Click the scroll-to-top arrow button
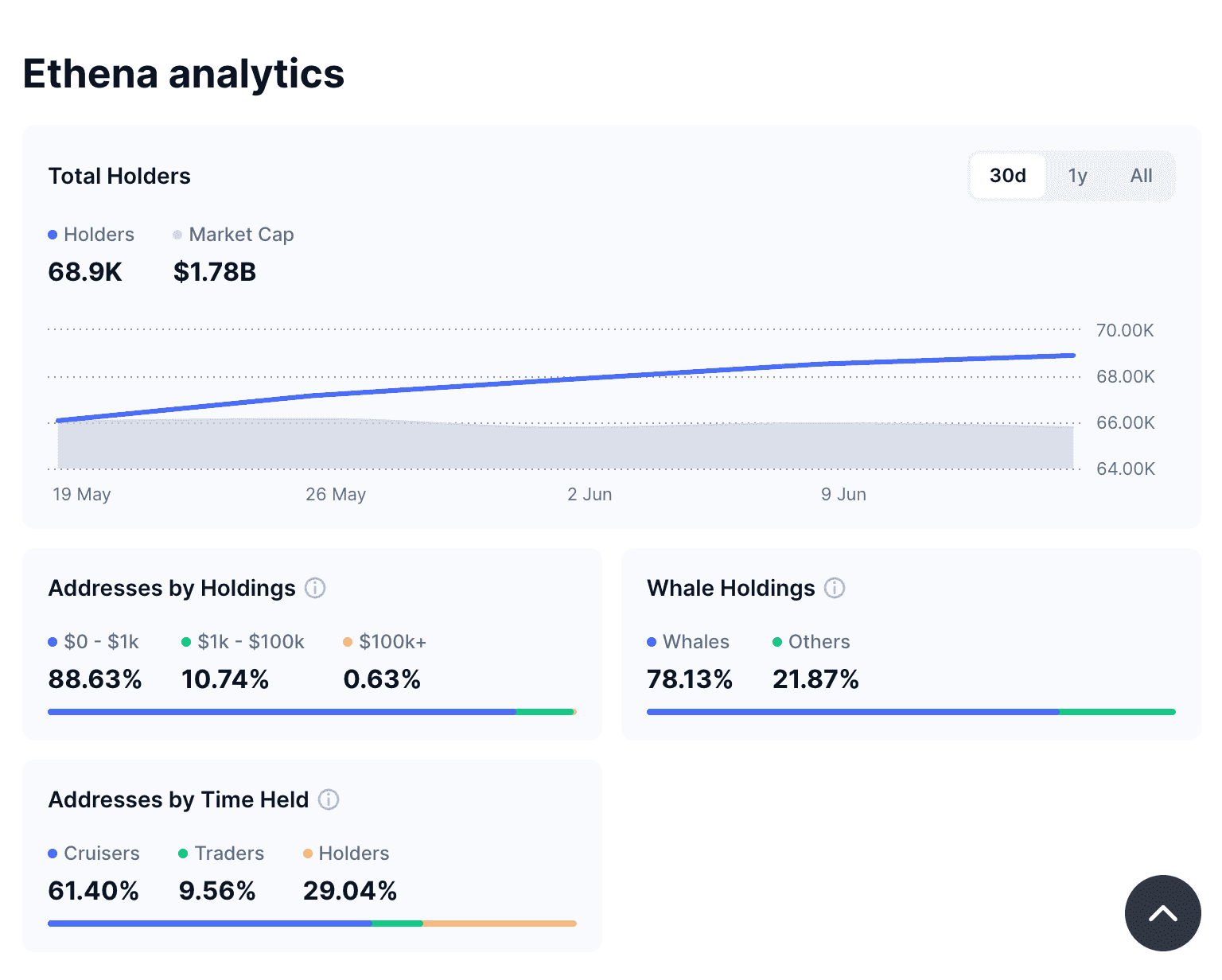The width and height of the screenshot is (1222, 980). coord(1162,913)
